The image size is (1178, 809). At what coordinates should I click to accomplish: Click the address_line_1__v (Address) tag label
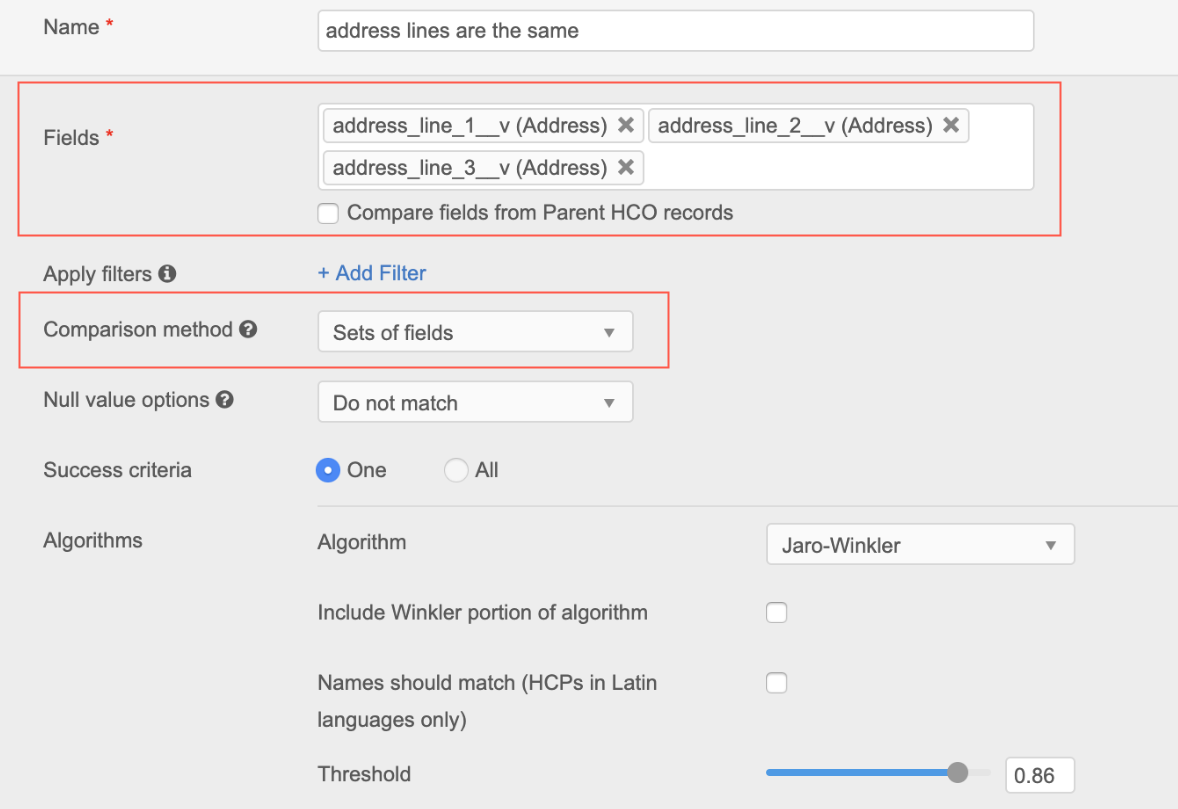(x=469, y=125)
